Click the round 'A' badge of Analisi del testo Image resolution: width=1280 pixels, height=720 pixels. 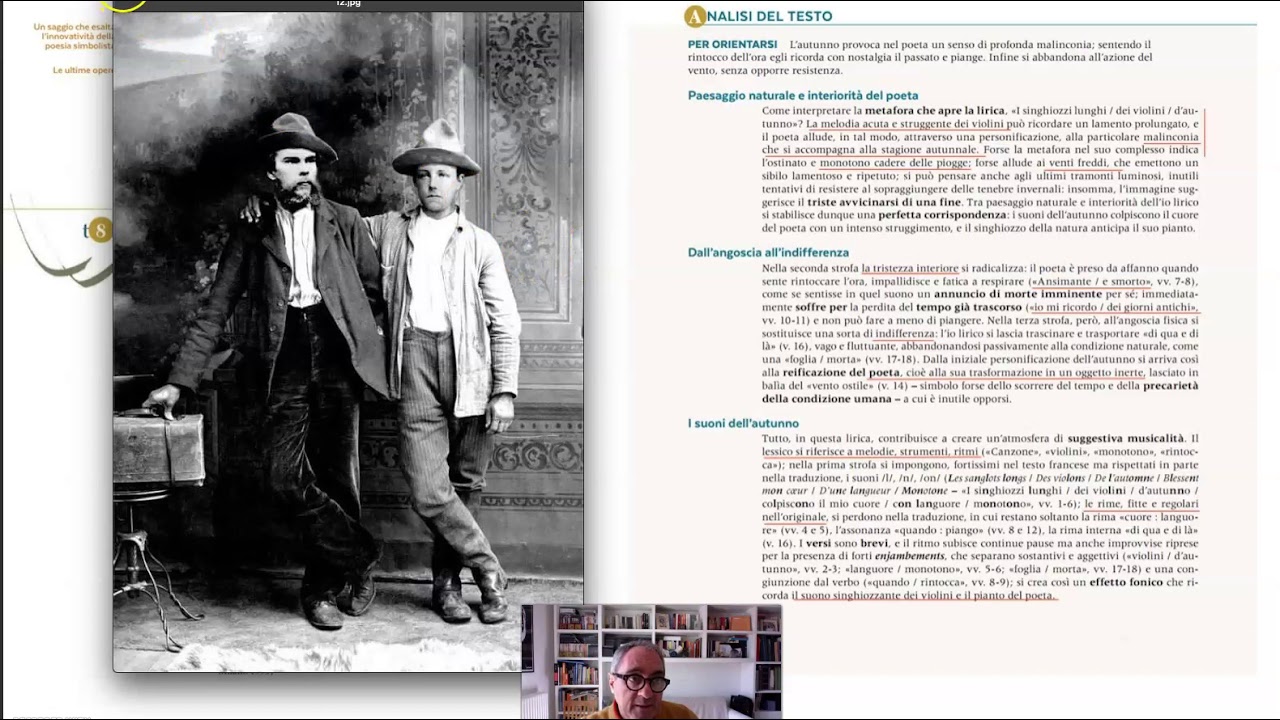[695, 16]
